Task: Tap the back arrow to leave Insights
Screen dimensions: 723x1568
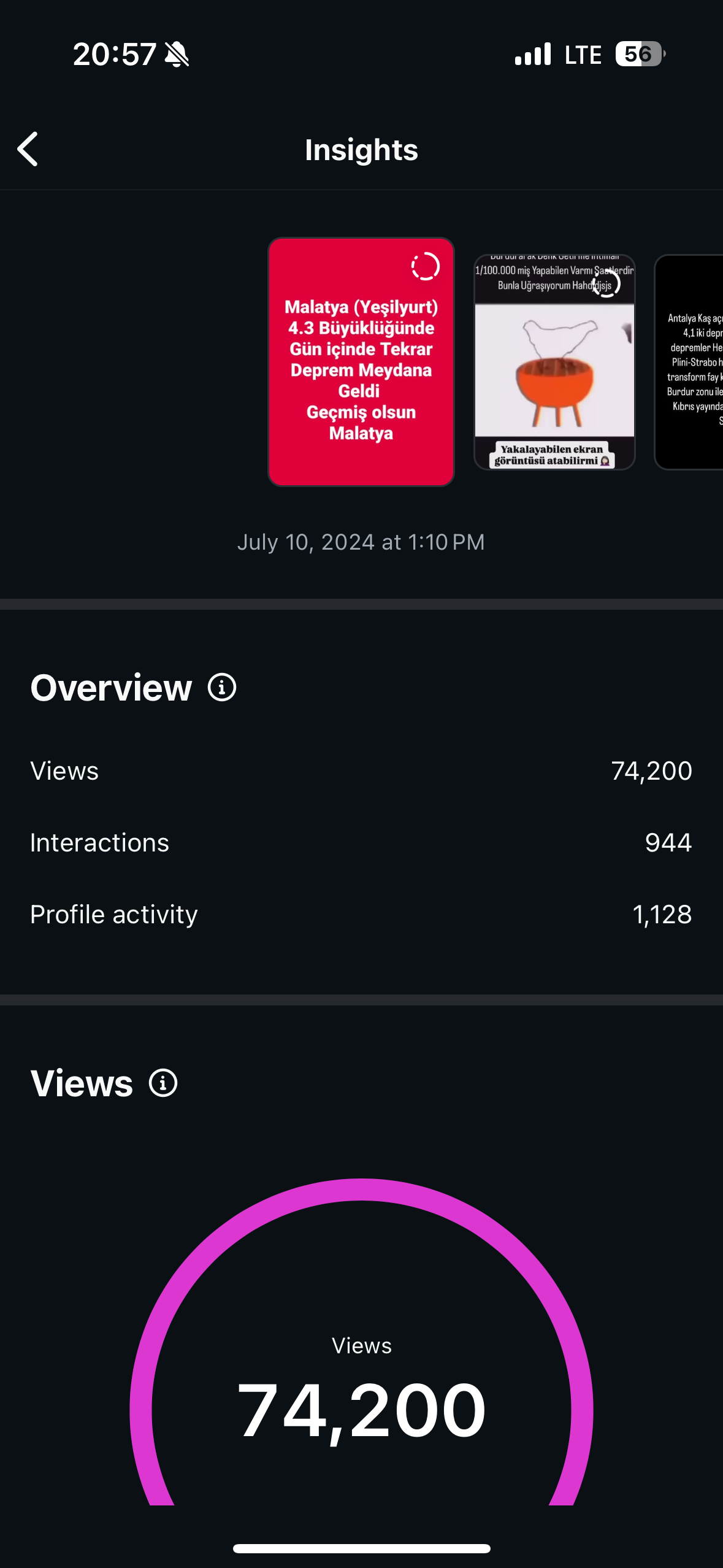Action: tap(28, 149)
